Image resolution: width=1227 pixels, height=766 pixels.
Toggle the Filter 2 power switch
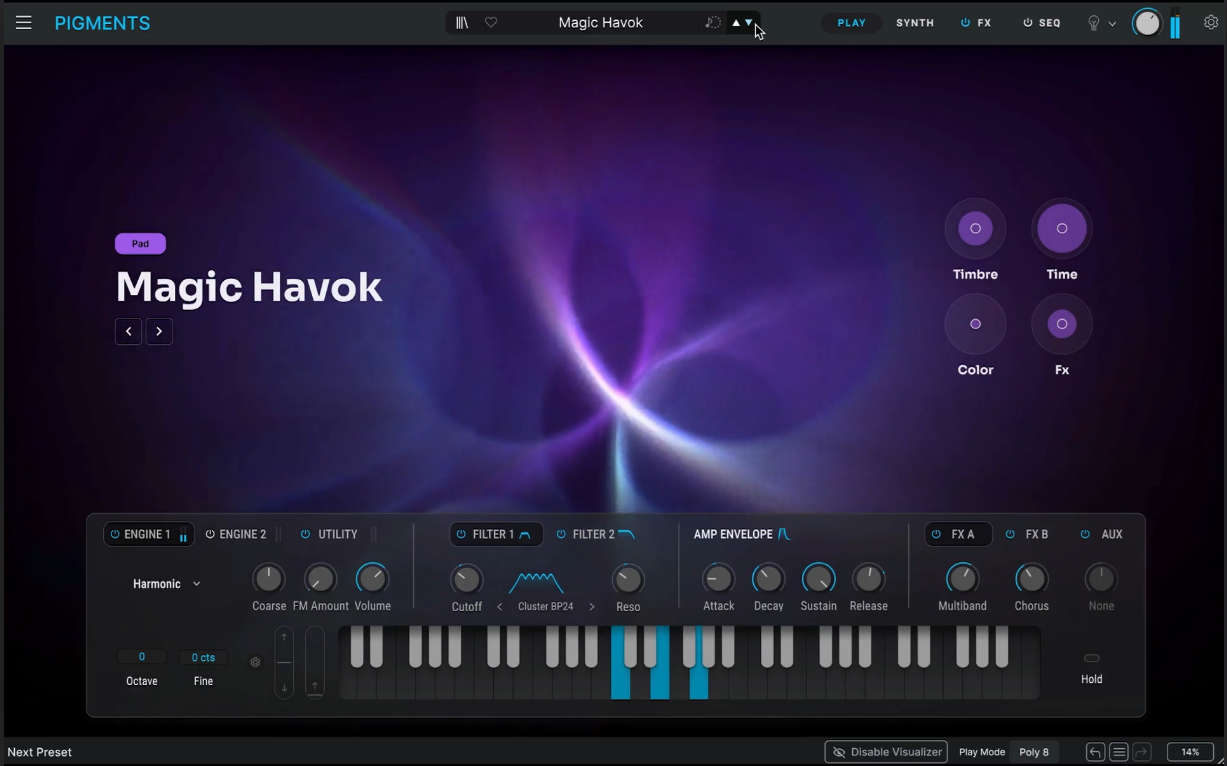561,535
